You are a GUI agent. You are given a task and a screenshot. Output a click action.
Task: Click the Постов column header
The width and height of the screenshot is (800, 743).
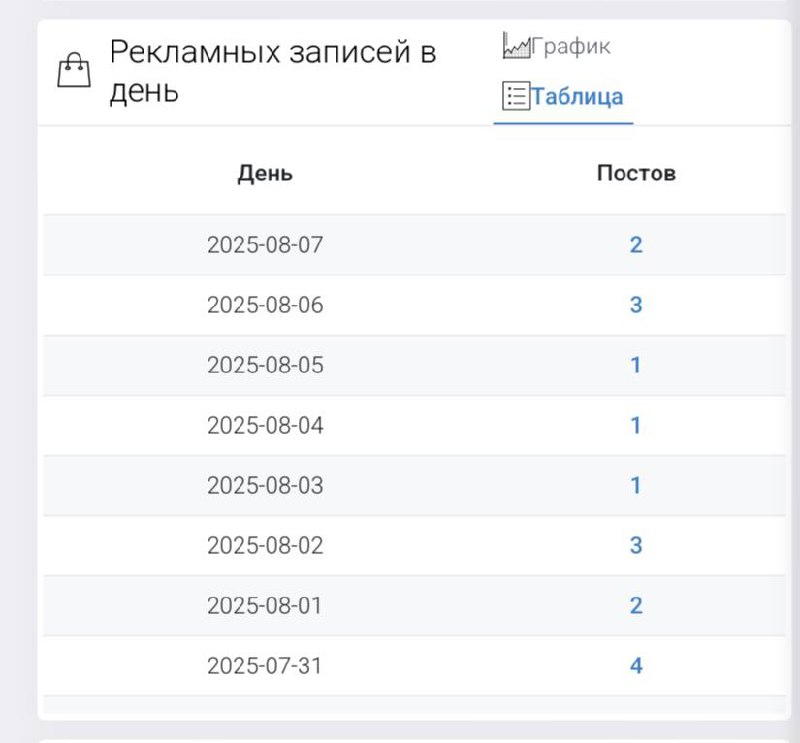pos(636,173)
